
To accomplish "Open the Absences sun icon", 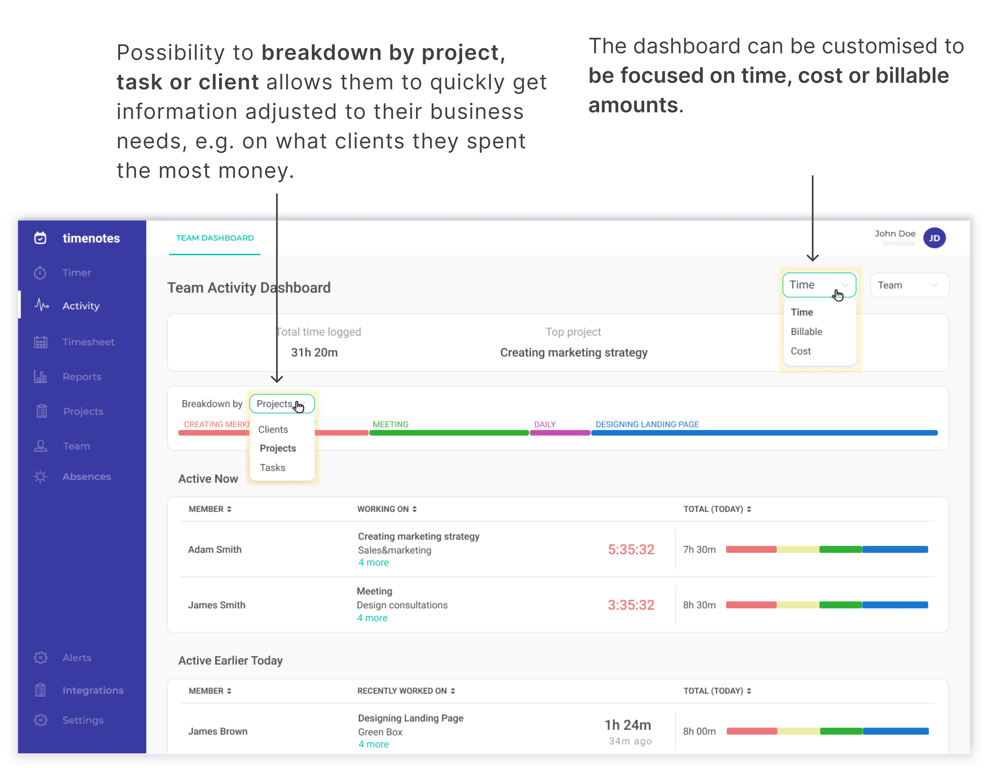I will point(40,477).
